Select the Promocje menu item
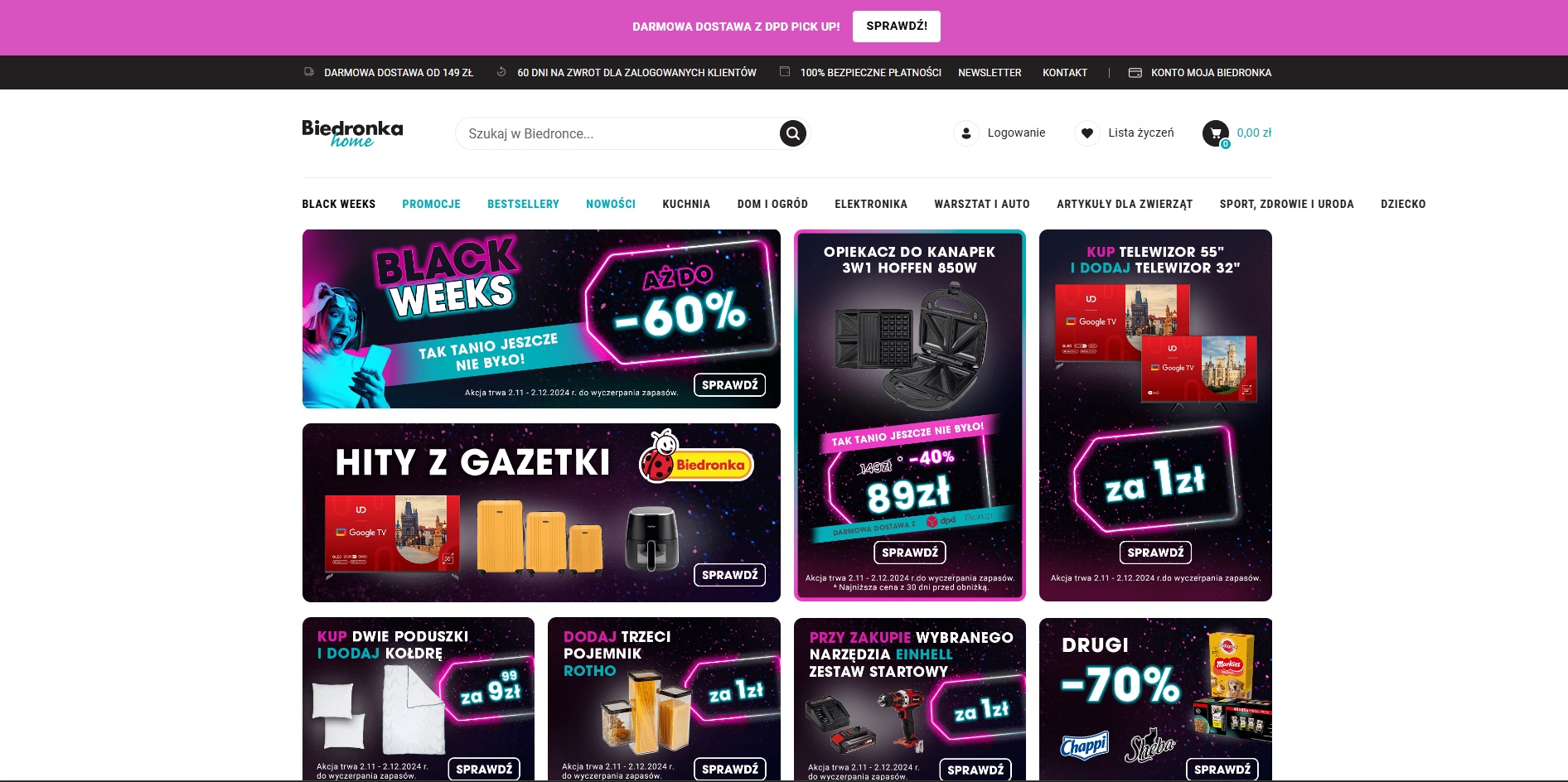The height and width of the screenshot is (782, 1568). (x=431, y=204)
